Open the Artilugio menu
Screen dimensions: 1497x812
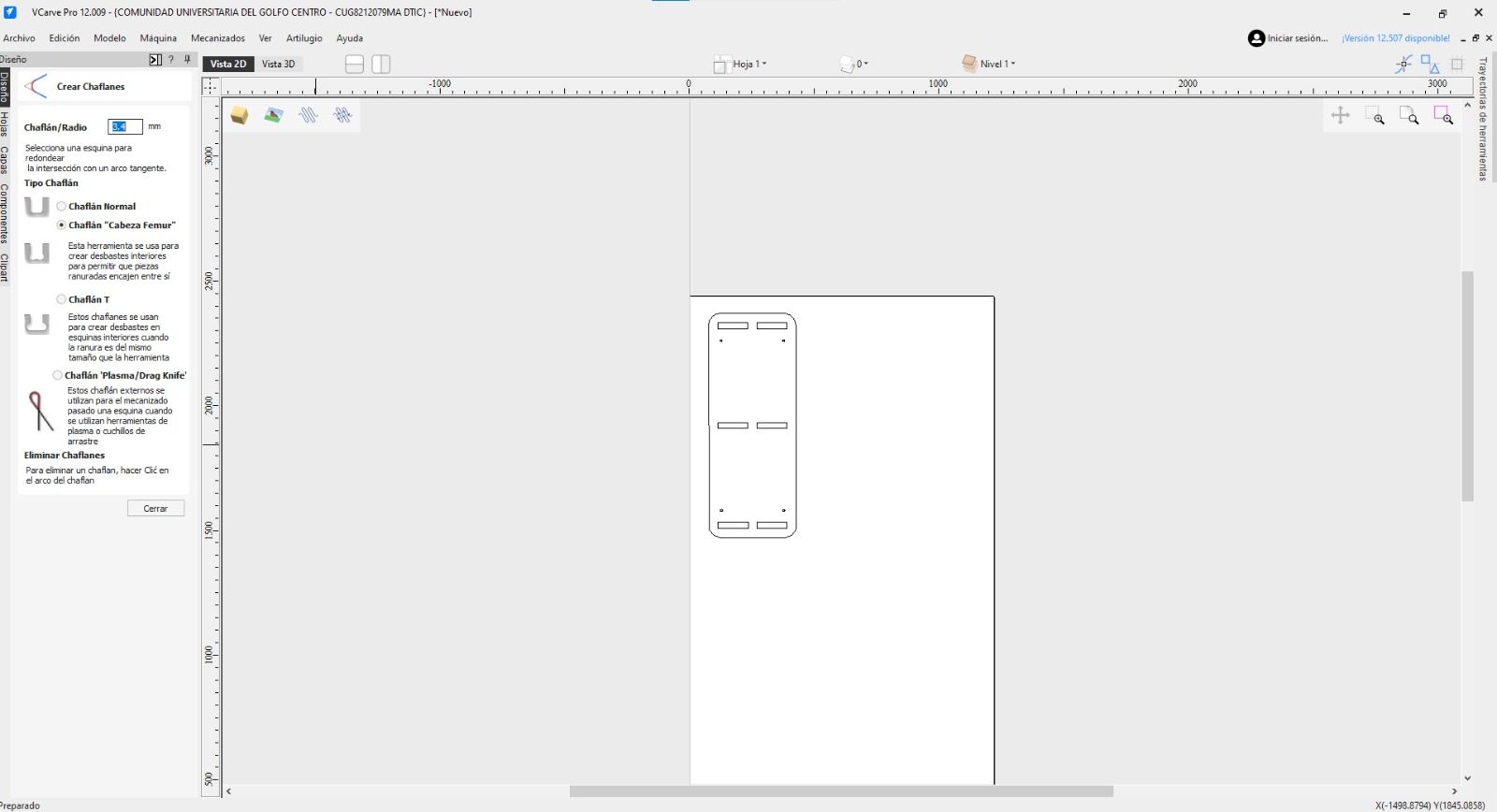click(304, 38)
